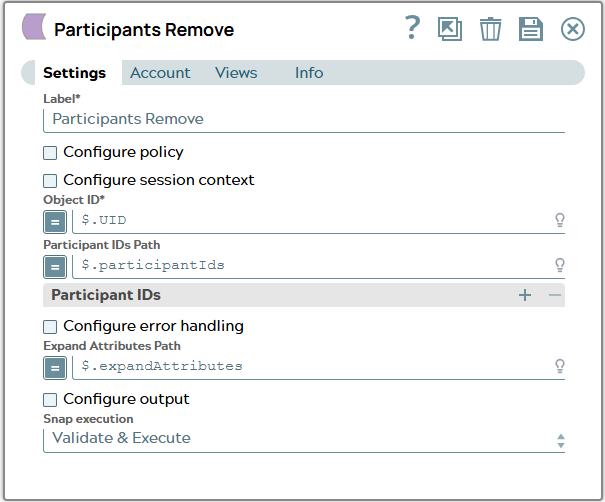
Task: Switch to the Account tab
Action: 160,73
